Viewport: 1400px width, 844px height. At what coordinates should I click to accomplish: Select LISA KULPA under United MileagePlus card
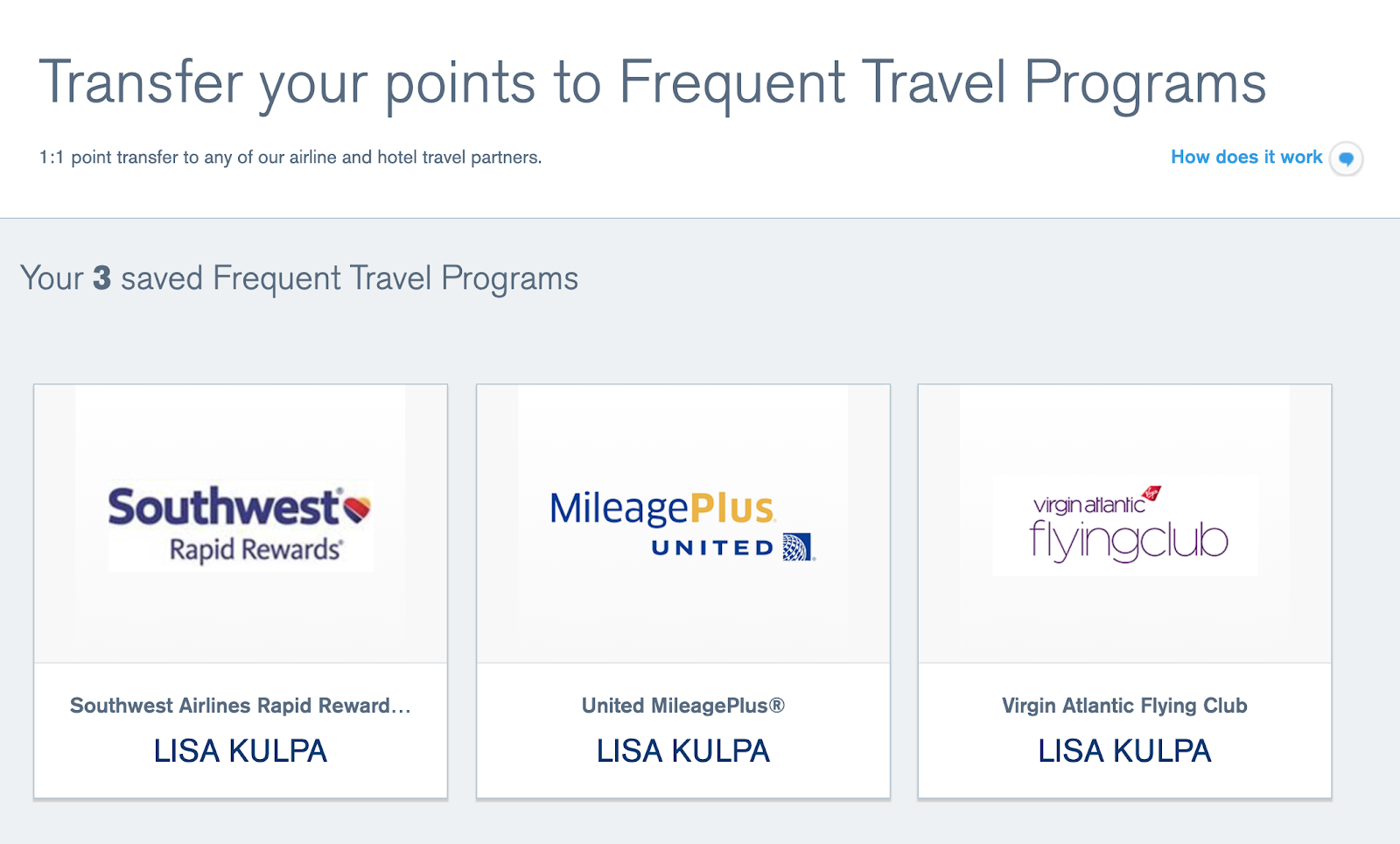point(683,751)
